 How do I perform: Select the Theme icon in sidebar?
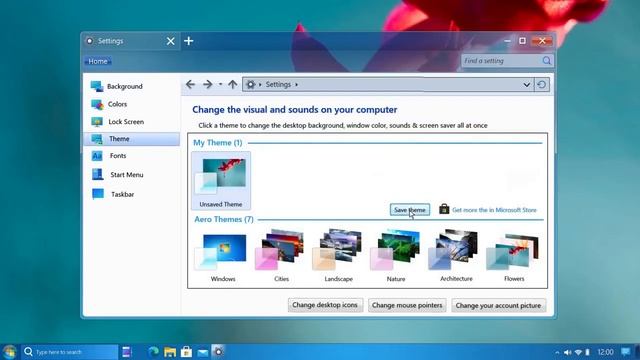[97, 139]
